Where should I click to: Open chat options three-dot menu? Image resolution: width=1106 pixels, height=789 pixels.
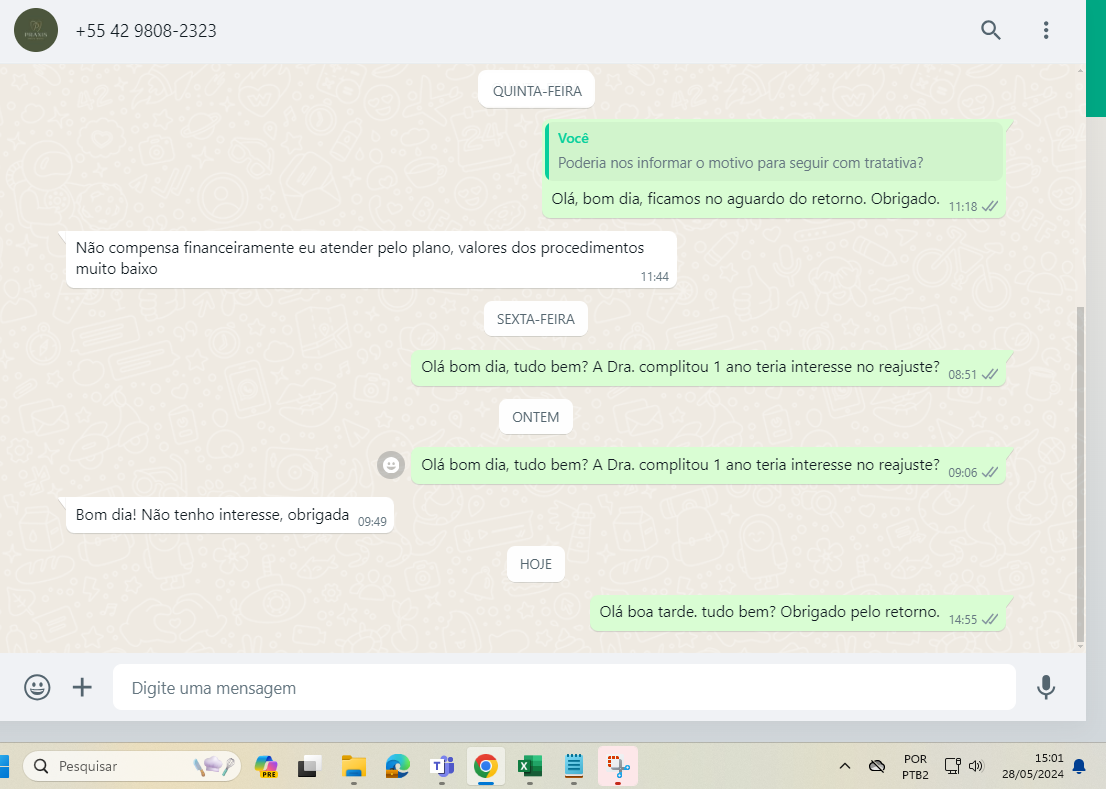(1045, 30)
